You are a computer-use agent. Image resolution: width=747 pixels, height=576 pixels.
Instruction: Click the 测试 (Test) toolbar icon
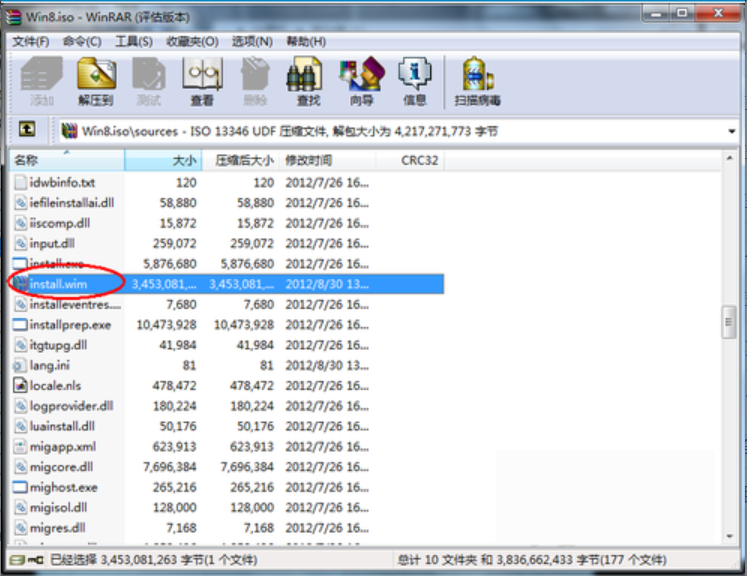pyautogui.click(x=148, y=80)
